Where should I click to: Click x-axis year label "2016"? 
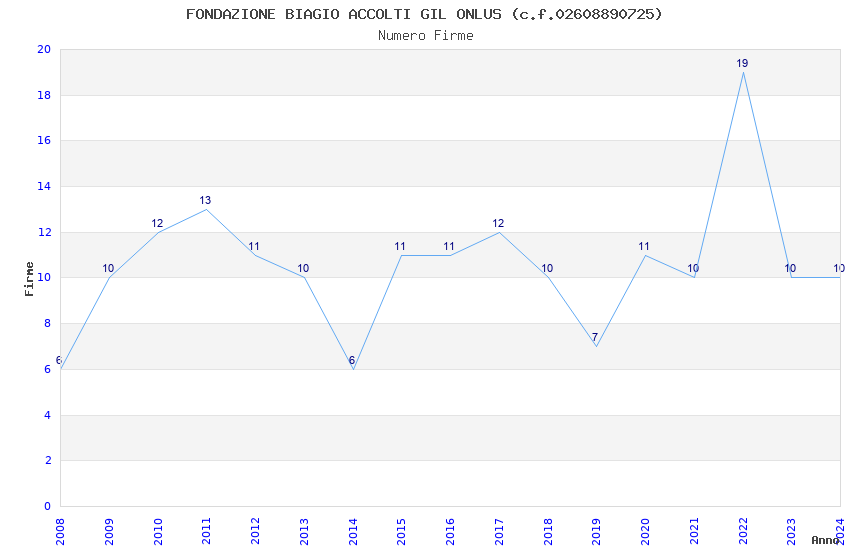(450, 531)
